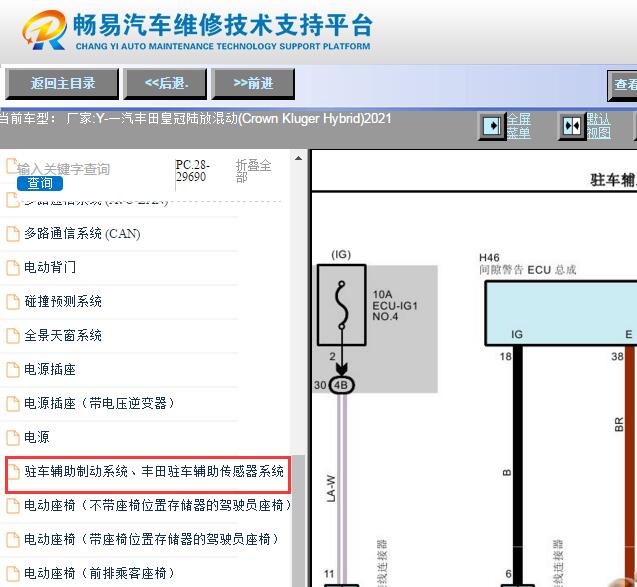Screen dimensions: 637x587
Task: Open the 电源 tree item
Action: (x=37, y=438)
